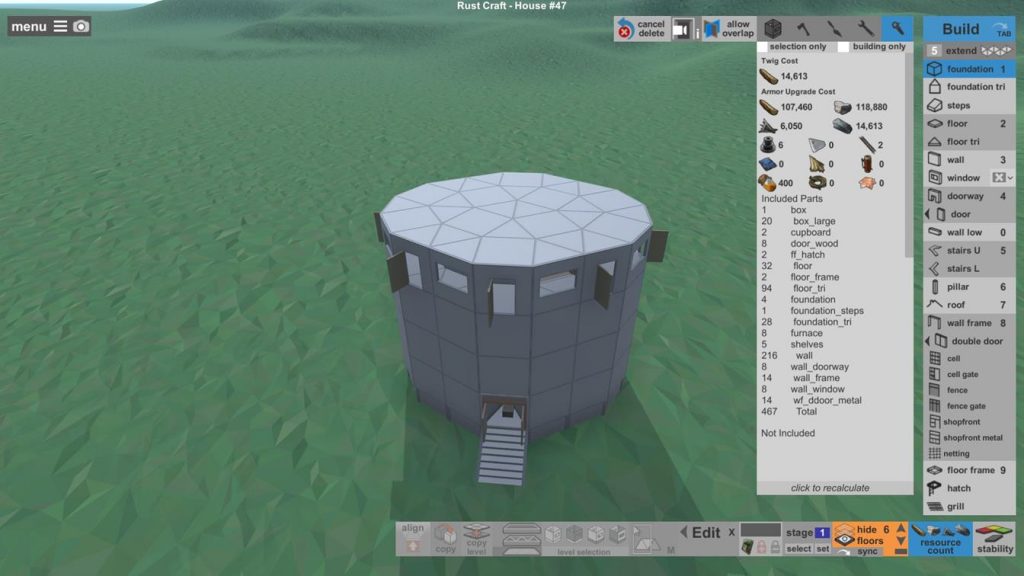This screenshot has width=1024, height=576.
Task: Select stairs L part
Action: [x=969, y=268]
